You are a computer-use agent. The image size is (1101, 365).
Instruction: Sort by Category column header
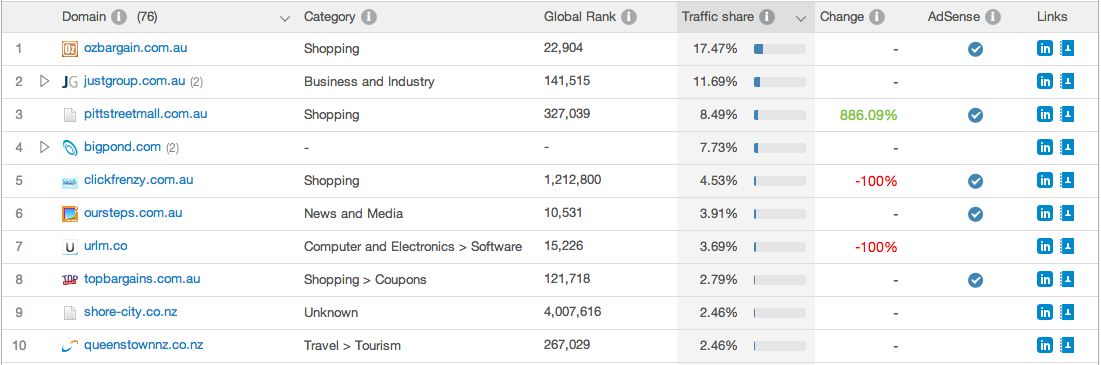pos(329,17)
